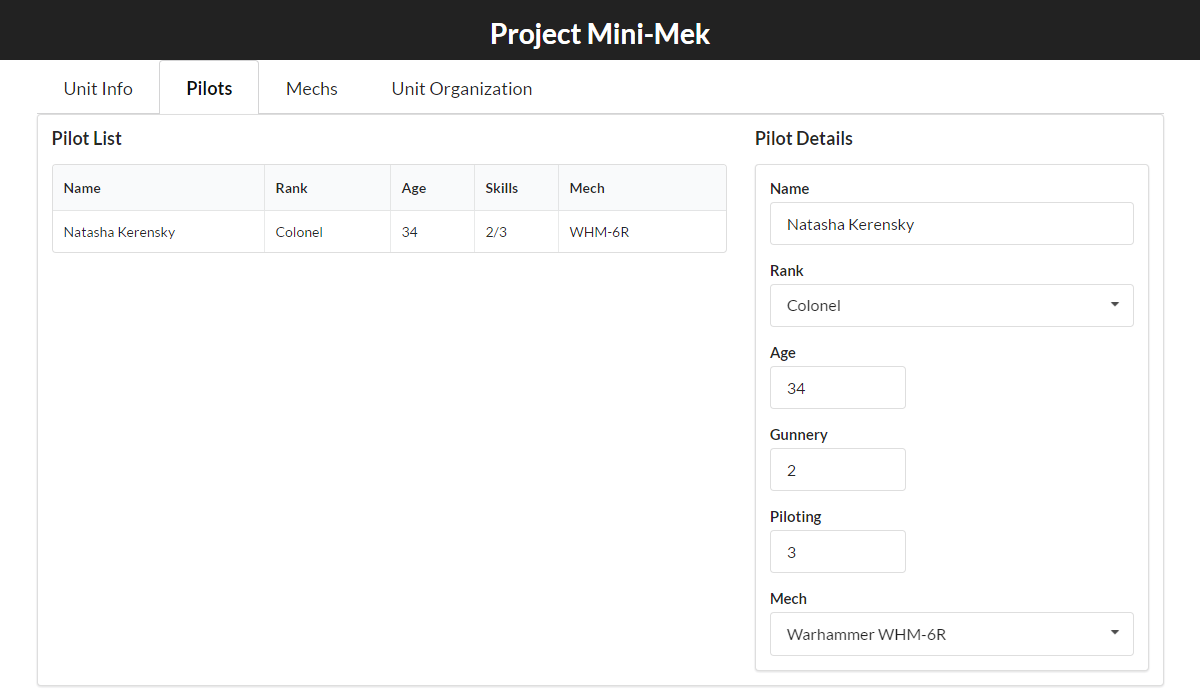Screen dimensions: 1200x700
Task: Select the Pilots tab
Action: point(209,88)
